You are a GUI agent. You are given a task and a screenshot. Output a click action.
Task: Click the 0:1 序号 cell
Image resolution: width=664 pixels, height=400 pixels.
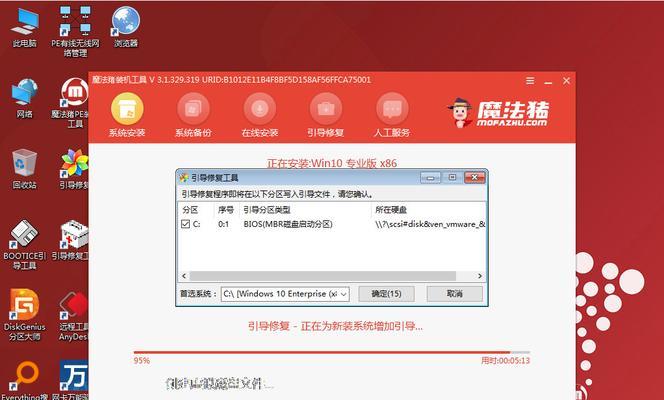(x=224, y=224)
